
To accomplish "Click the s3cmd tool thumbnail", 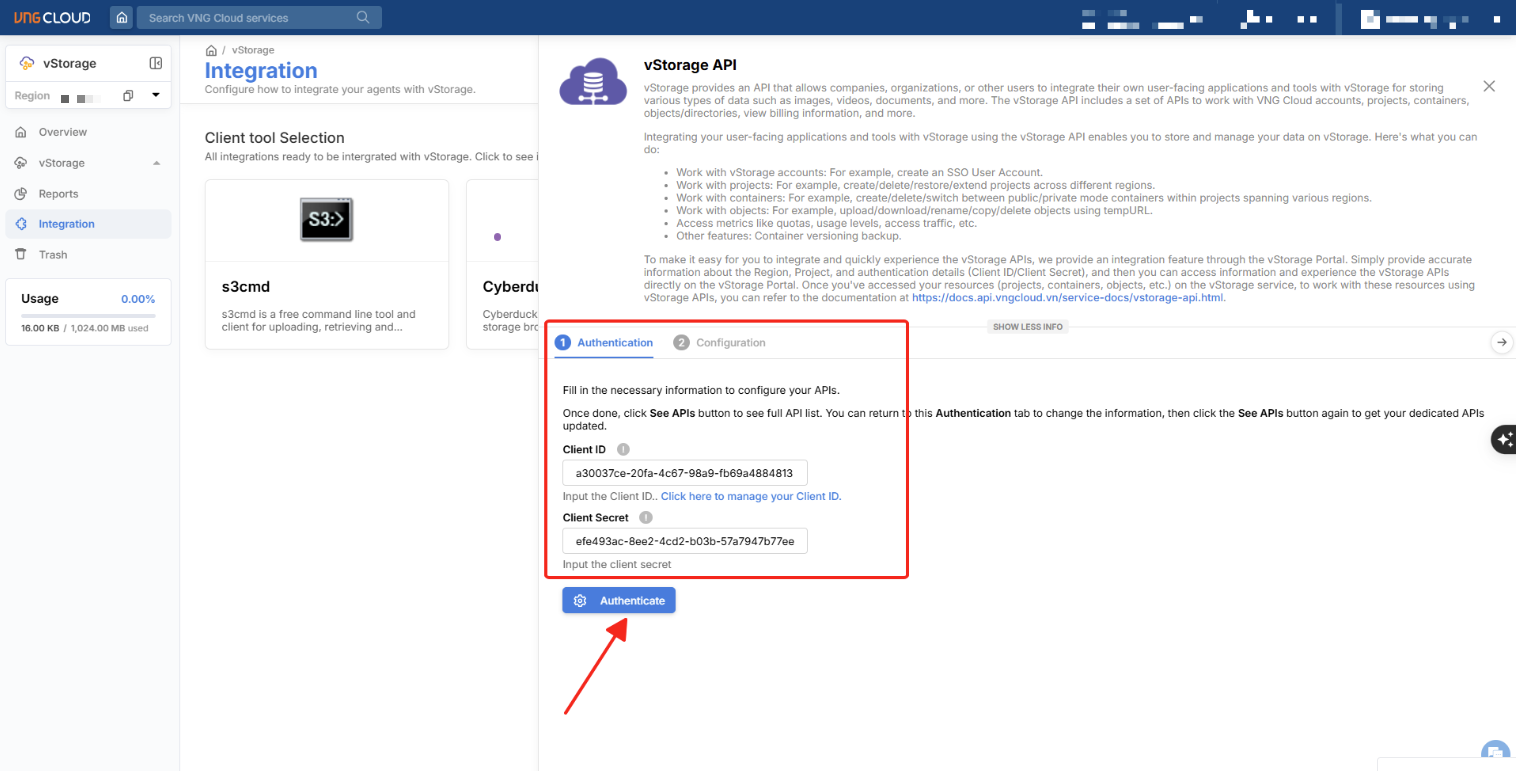I will (326, 219).
